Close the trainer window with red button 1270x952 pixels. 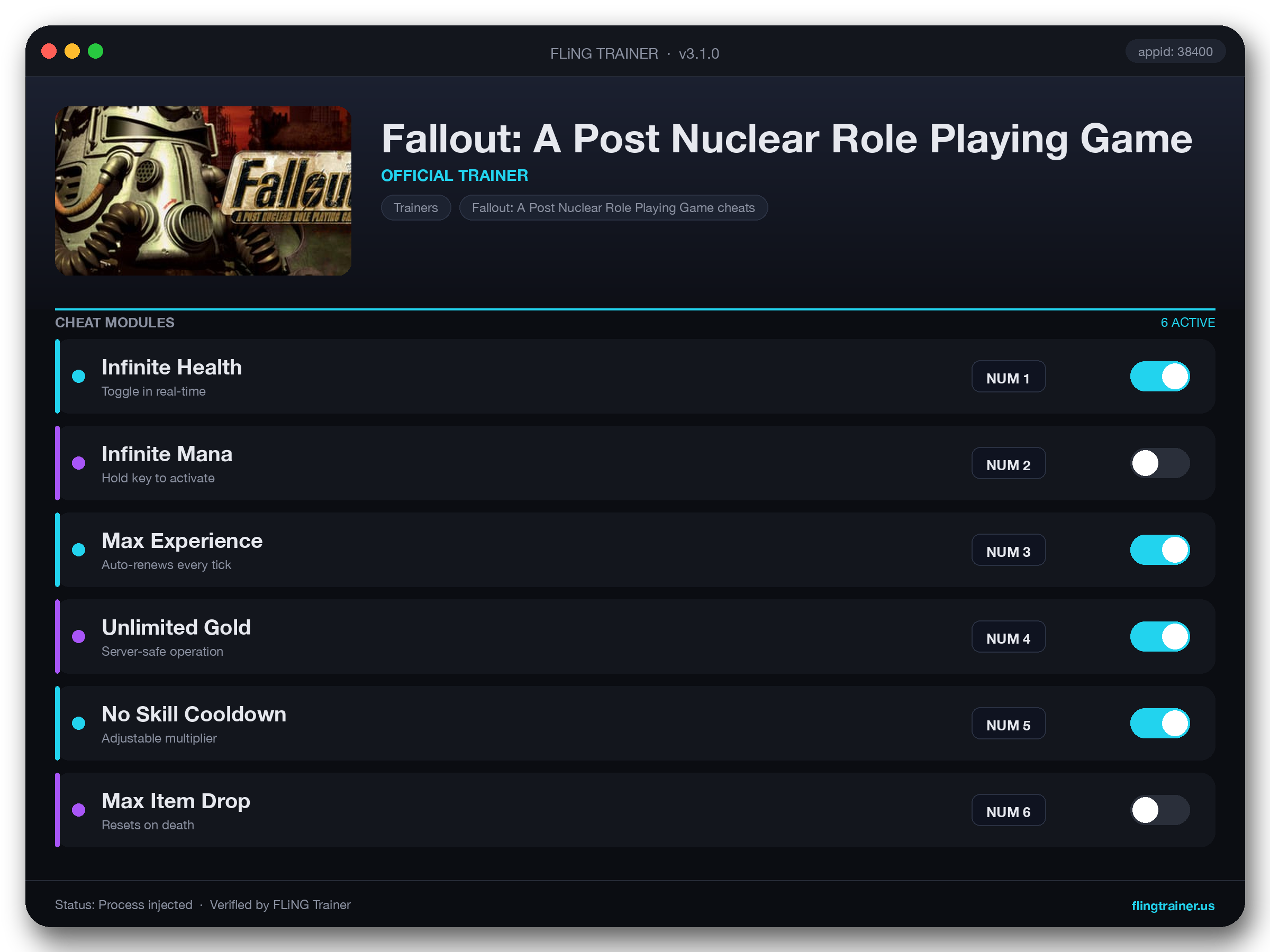tap(49, 52)
